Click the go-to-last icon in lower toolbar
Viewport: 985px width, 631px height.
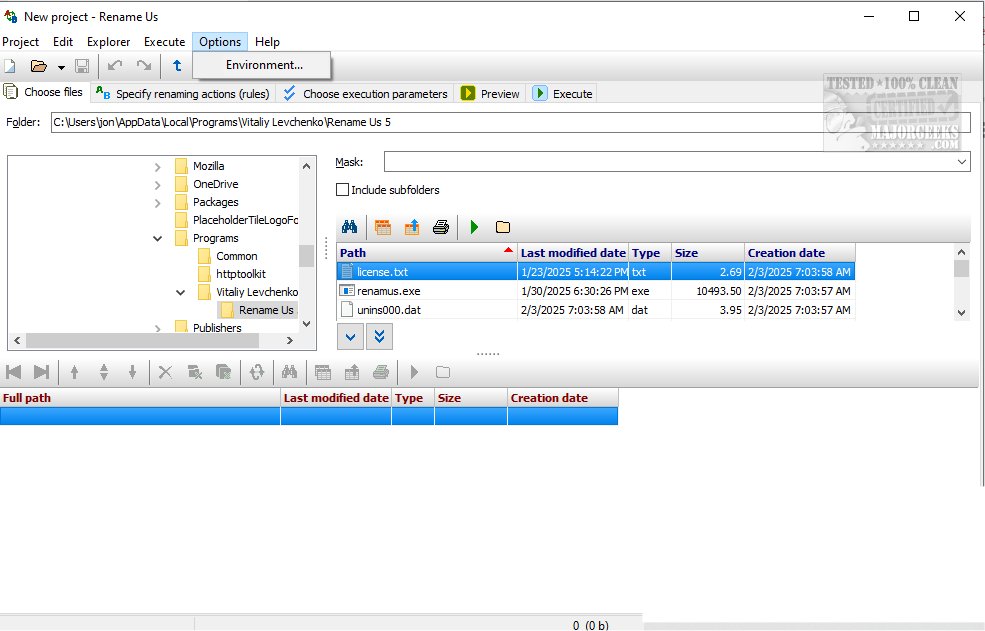[x=41, y=372]
